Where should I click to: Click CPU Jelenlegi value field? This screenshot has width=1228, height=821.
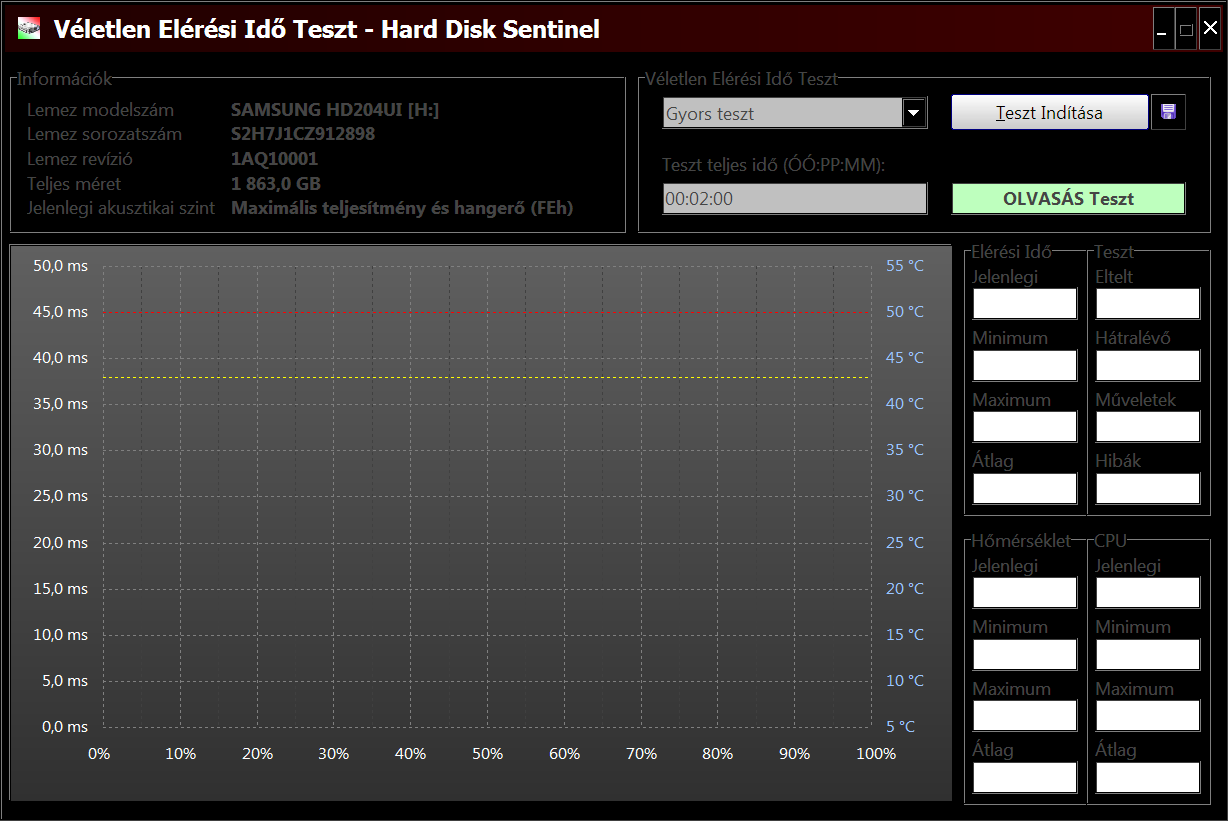point(1148,593)
